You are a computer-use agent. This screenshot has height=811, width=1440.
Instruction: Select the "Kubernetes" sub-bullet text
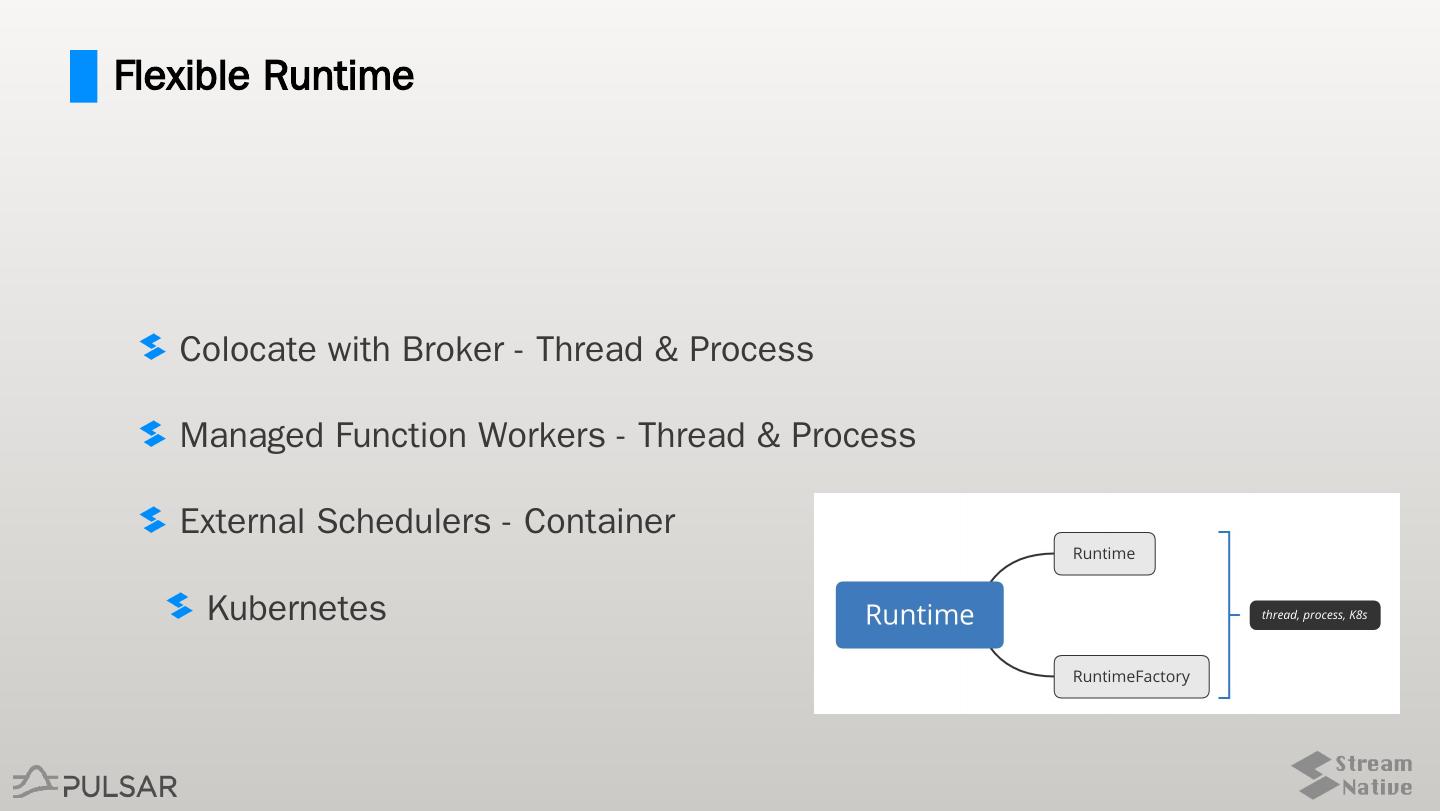coord(296,608)
